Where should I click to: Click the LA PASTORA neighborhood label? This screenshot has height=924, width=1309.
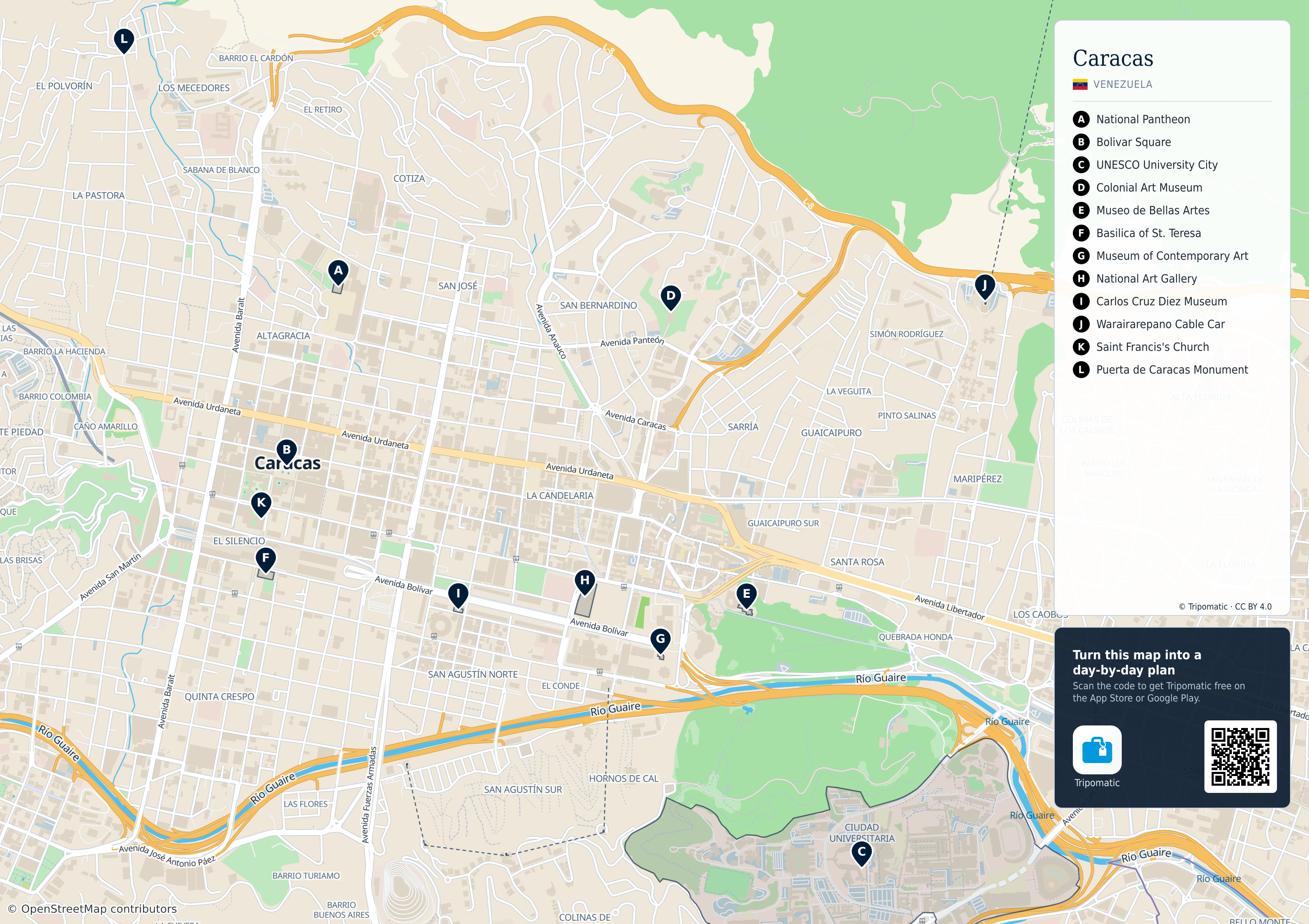tap(98, 196)
